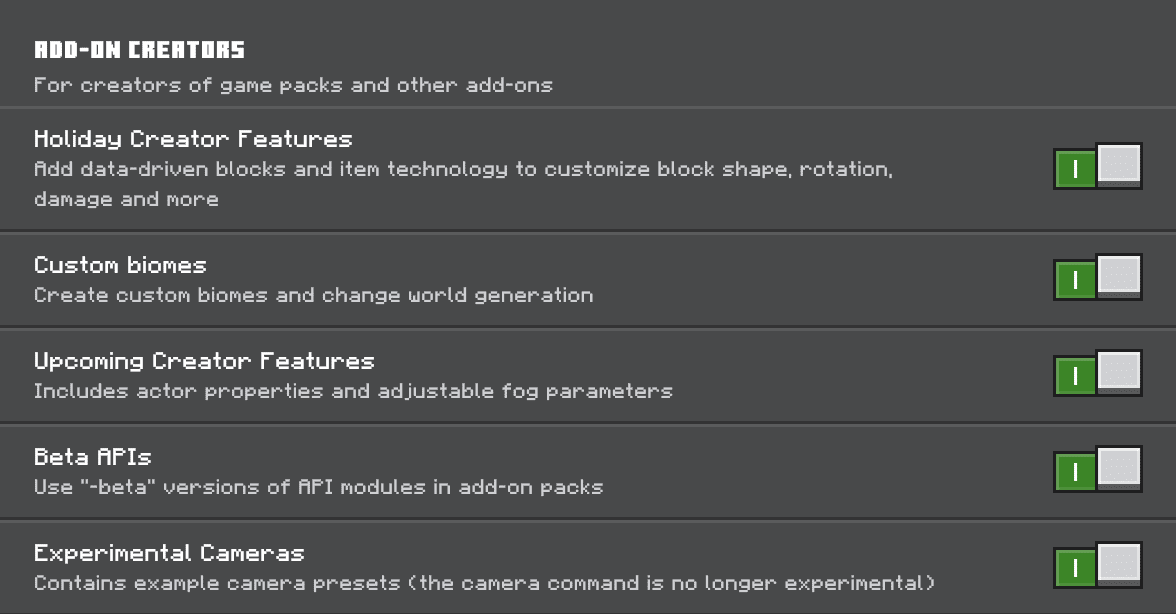Select the Experimental Cameras title
Screen dimensions: 1176x614
click(170, 553)
